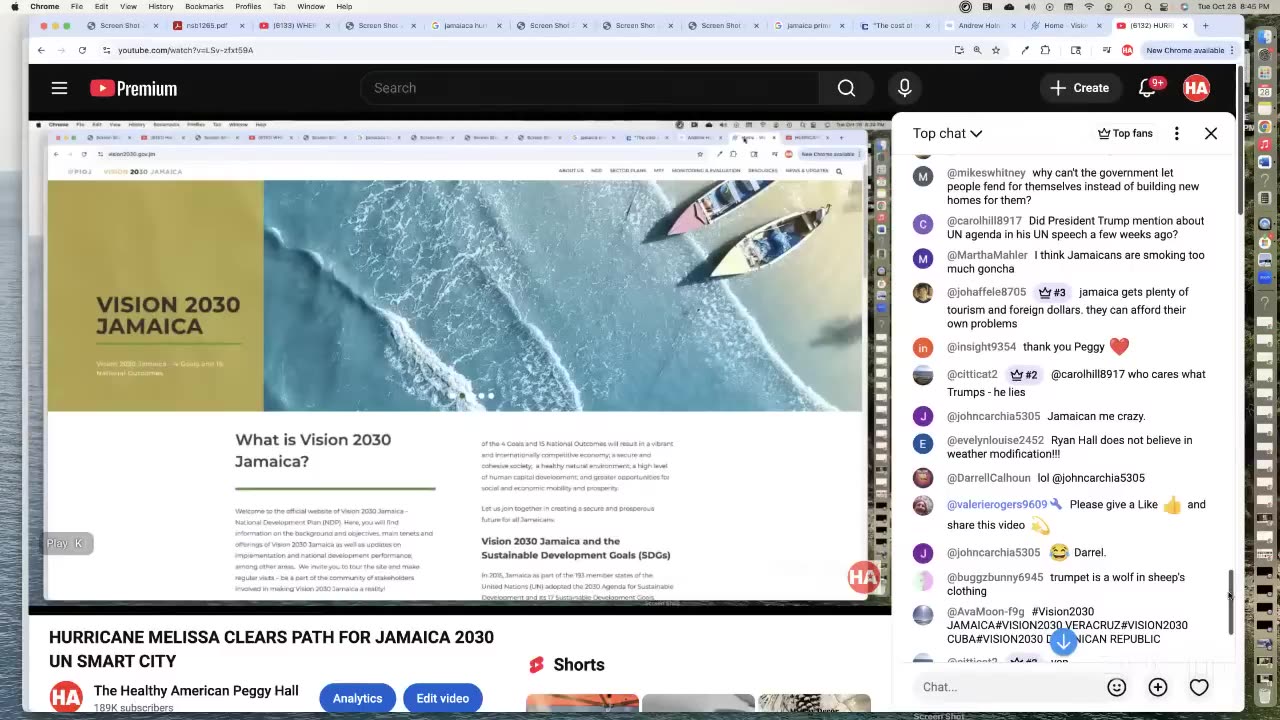Open Chrome extensions puzzle icon
The height and width of the screenshot is (720, 1280).
[1045, 50]
